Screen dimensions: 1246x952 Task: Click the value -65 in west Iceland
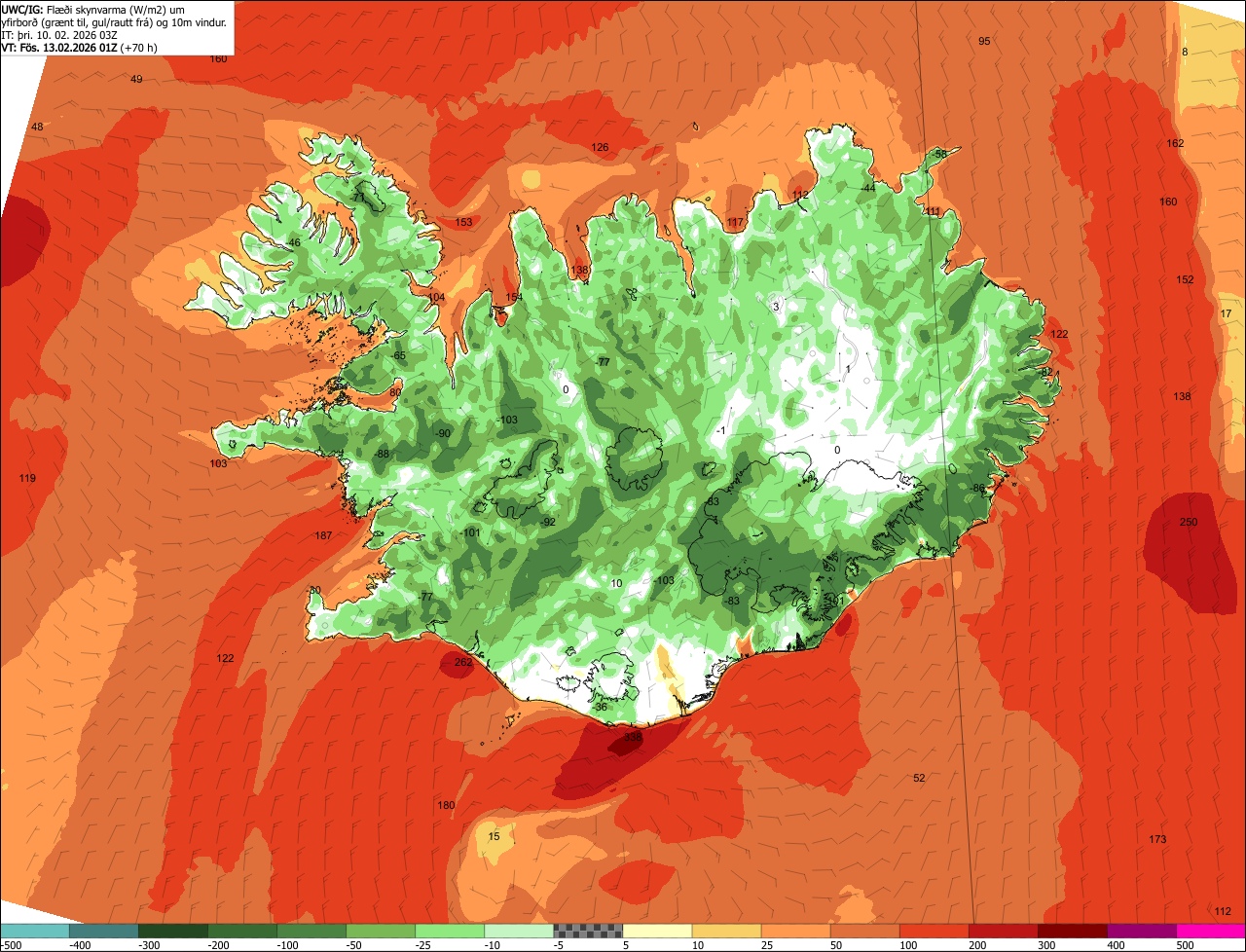point(397,355)
